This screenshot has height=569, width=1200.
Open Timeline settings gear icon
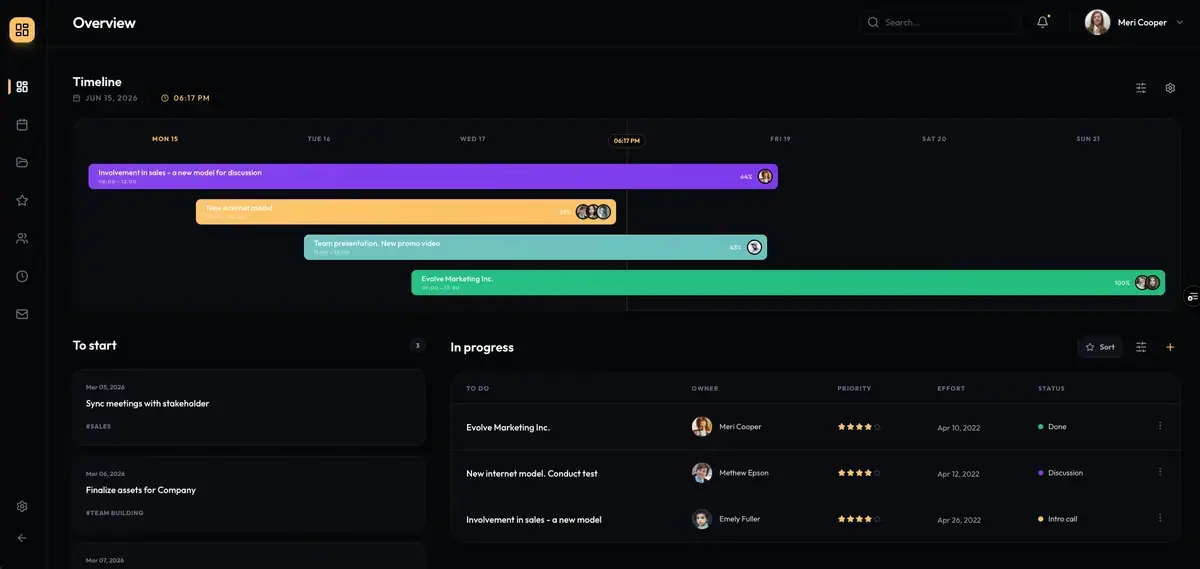1170,88
